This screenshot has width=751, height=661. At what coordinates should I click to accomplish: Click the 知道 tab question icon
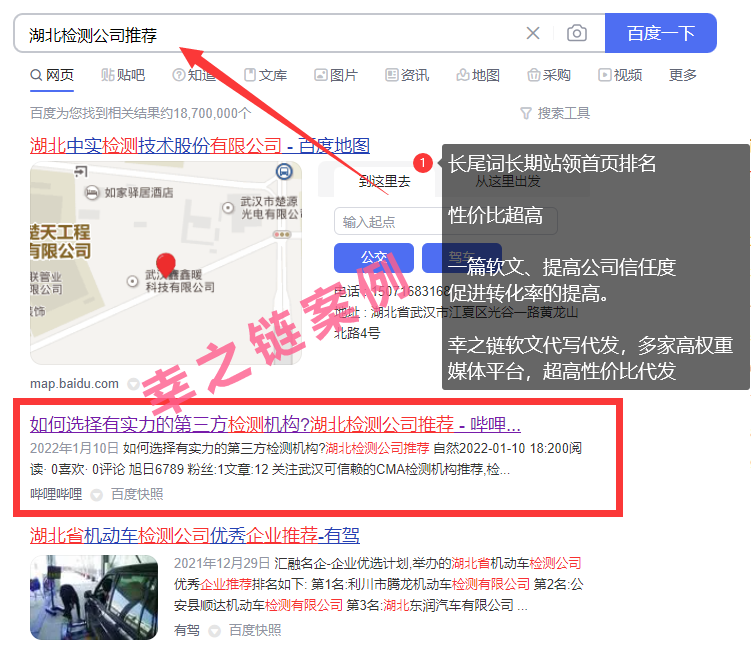pos(179,75)
